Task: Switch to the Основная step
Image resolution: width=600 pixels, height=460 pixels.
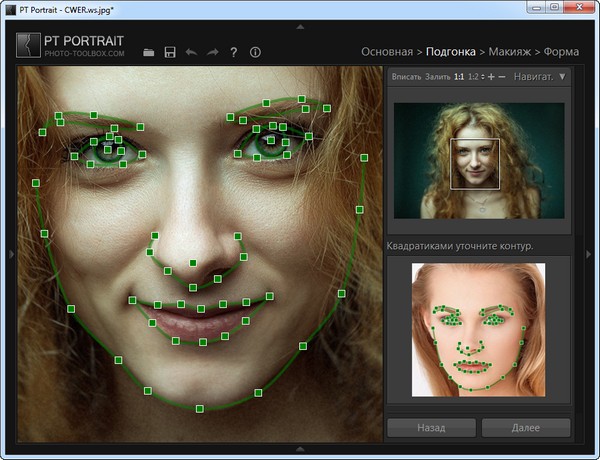Action: point(386,51)
